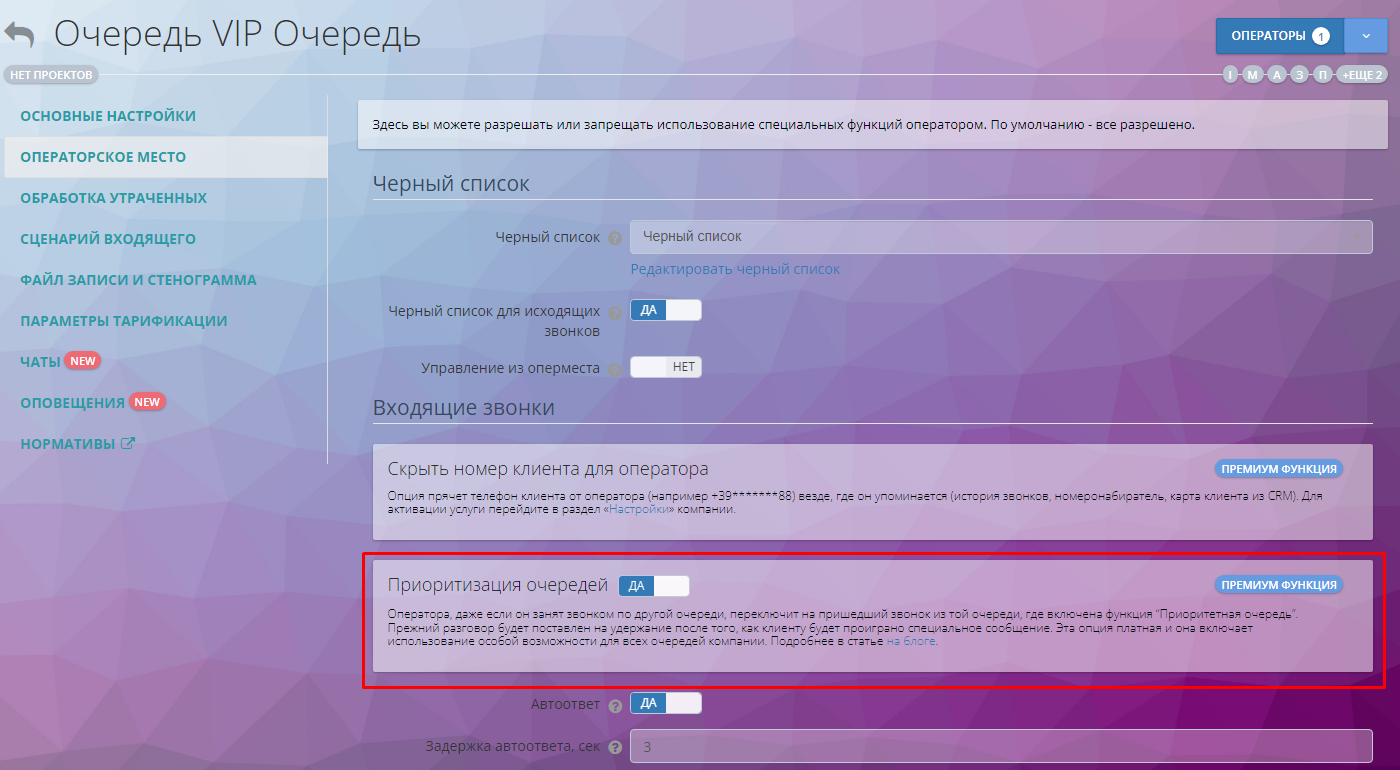Open ОПОВЕЩЕНИЯ section
Image resolution: width=1400 pixels, height=770 pixels.
coord(72,402)
